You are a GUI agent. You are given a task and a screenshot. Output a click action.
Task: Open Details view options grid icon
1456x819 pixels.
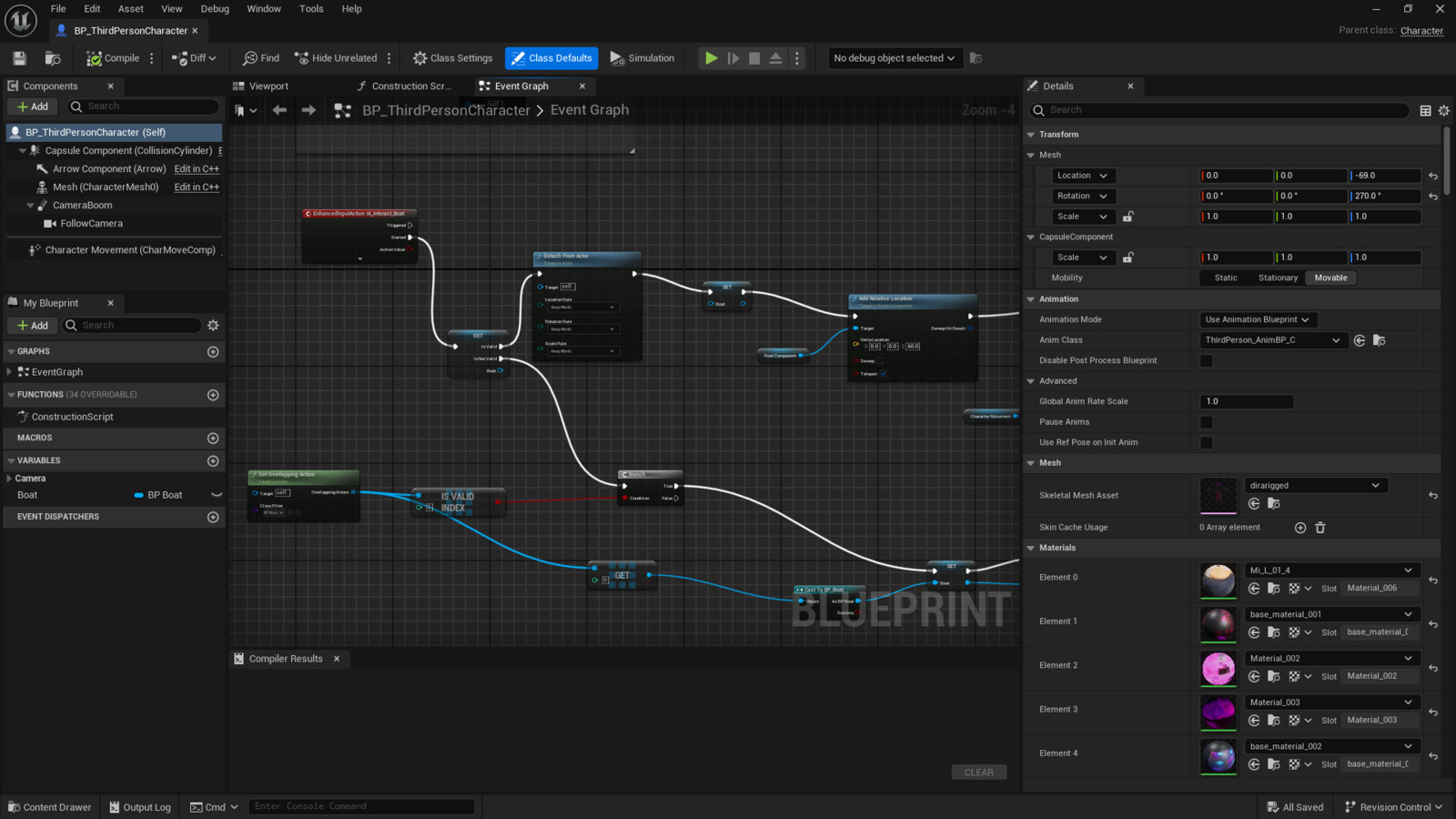[1426, 111]
